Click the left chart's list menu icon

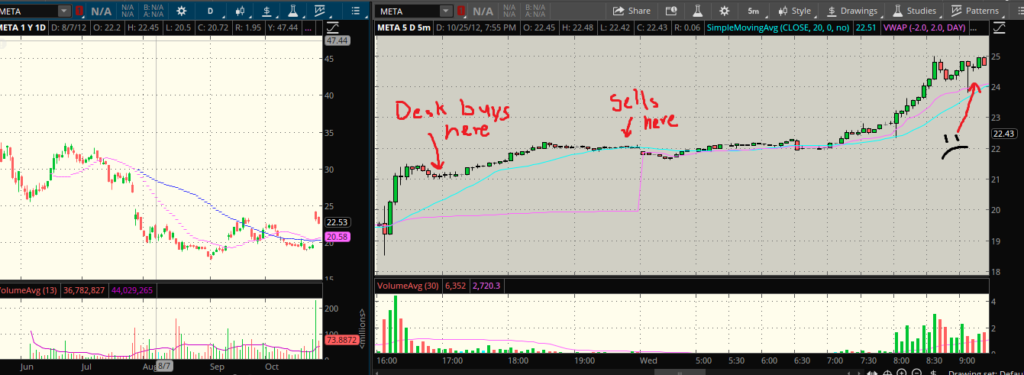355,10
